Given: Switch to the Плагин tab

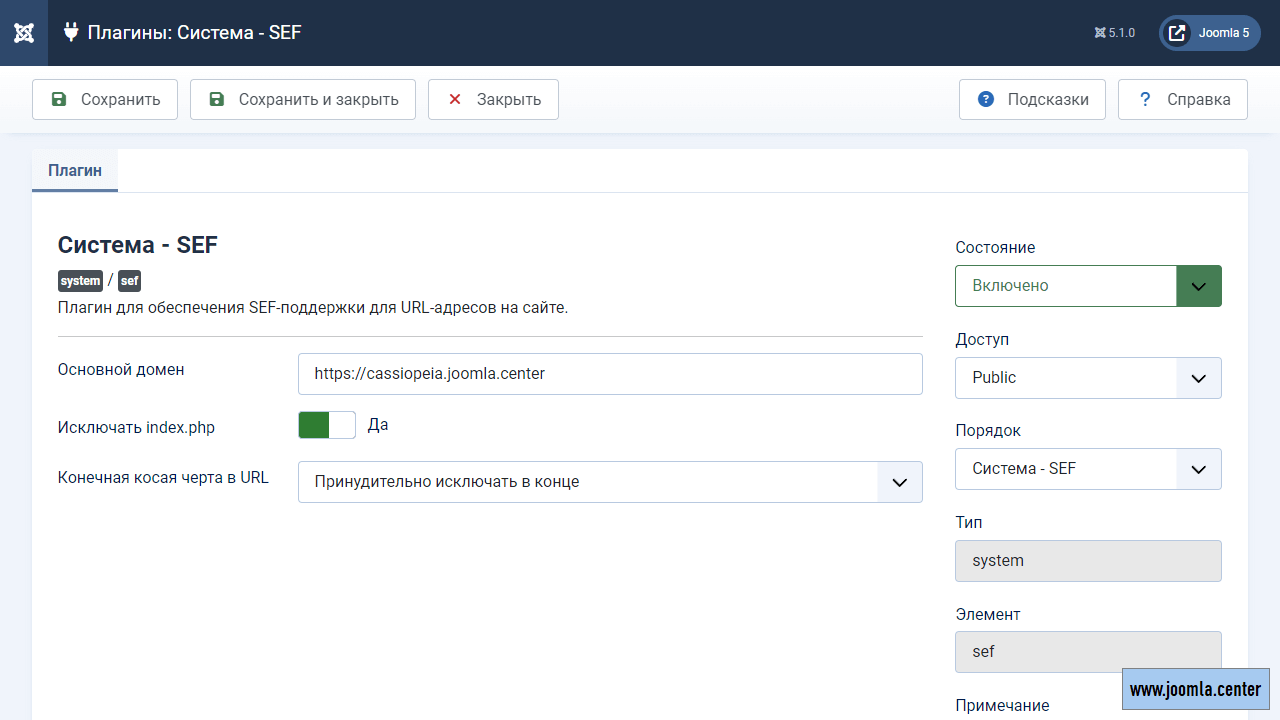Looking at the screenshot, I should click(75, 171).
